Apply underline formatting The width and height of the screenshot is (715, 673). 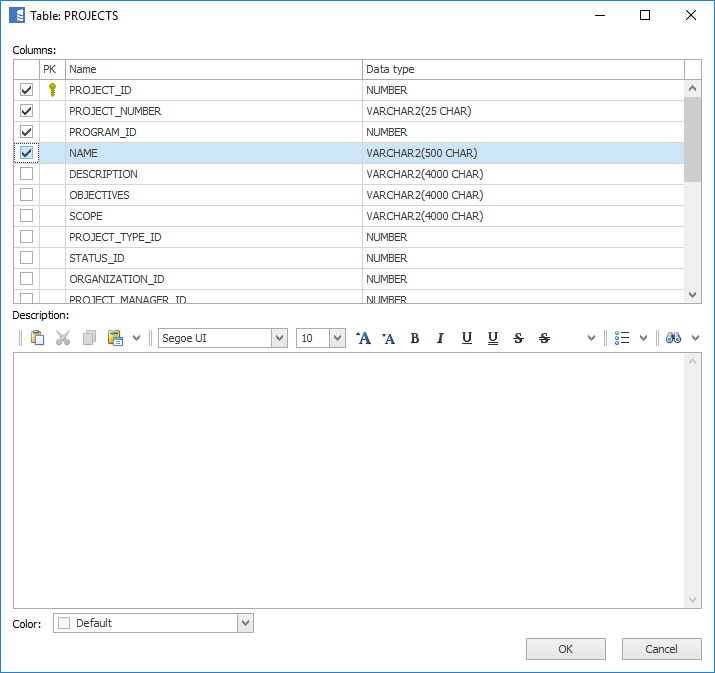click(467, 338)
